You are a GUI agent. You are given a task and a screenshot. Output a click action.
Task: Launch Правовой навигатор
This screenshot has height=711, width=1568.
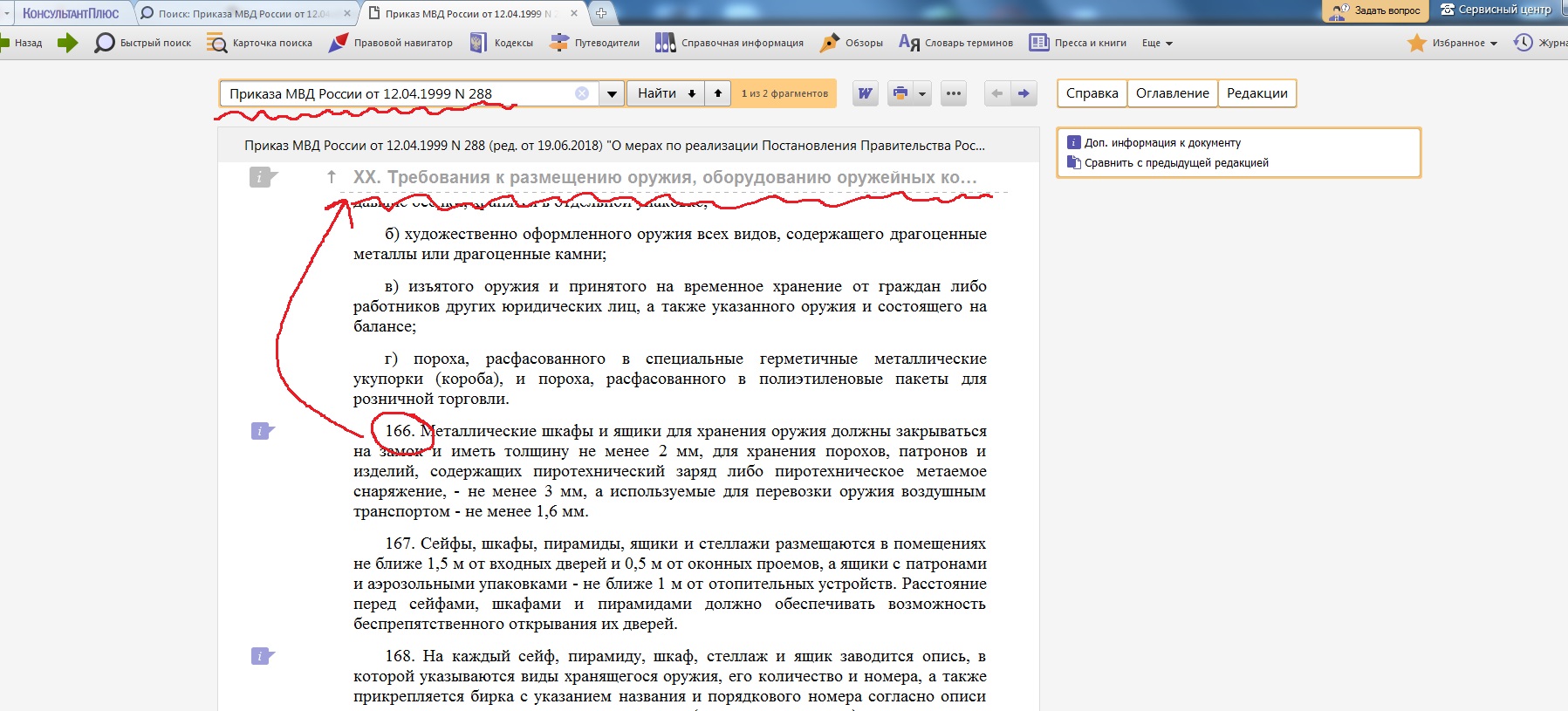pyautogui.click(x=390, y=43)
